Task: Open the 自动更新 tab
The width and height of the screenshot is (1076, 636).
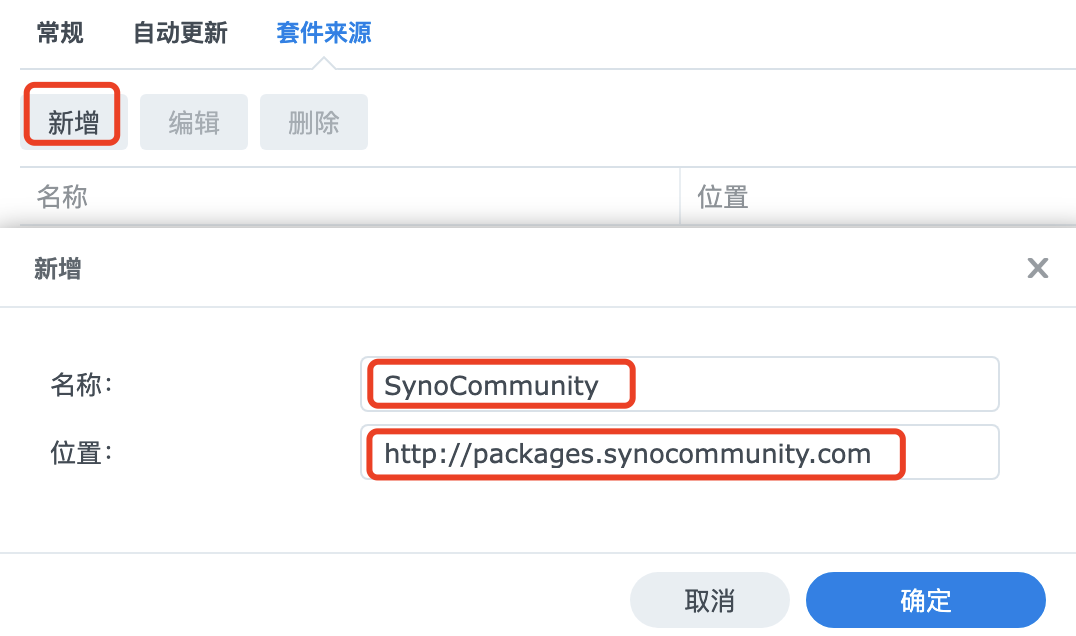Action: pos(180,33)
